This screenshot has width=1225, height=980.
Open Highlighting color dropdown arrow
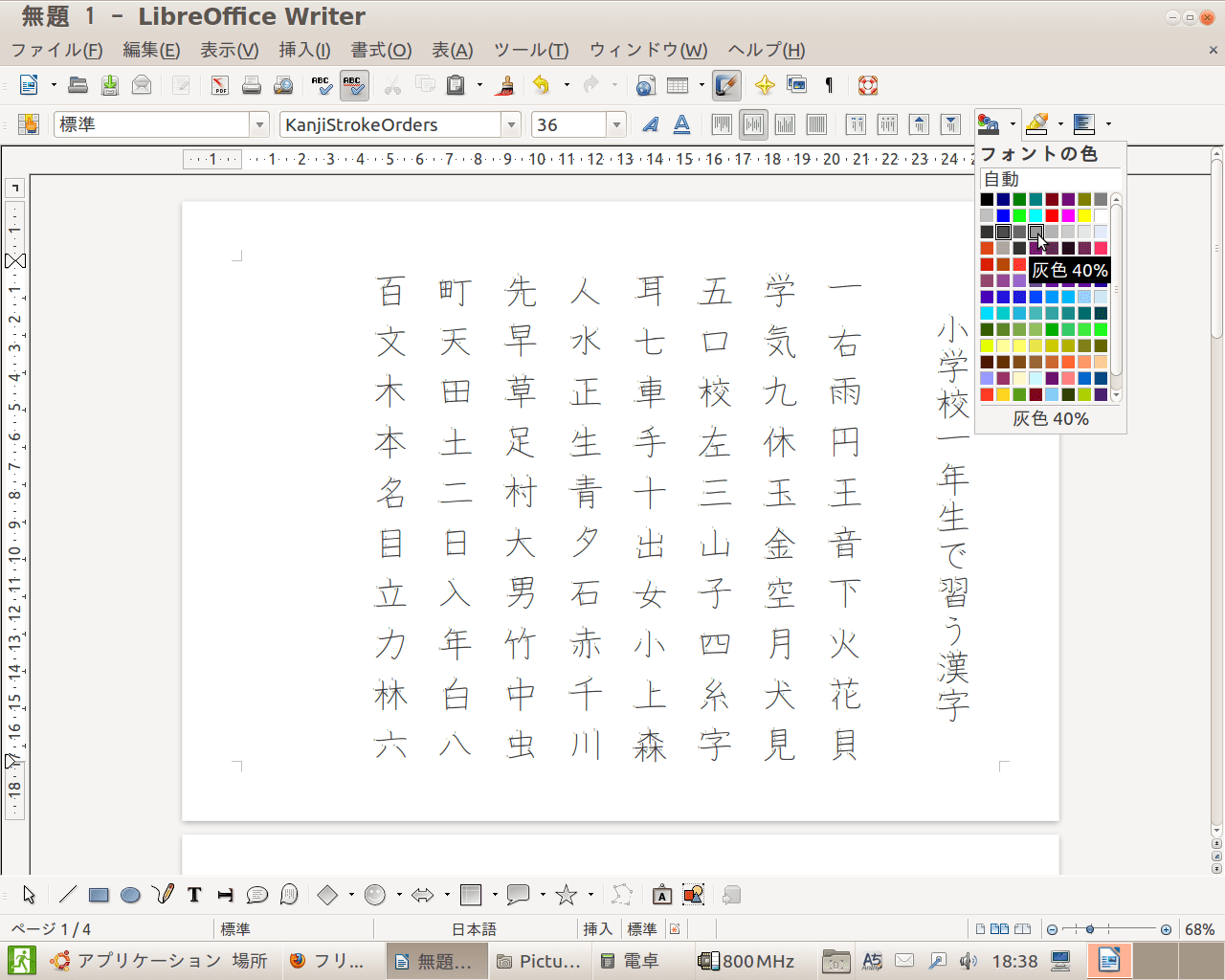pyautogui.click(x=1060, y=123)
